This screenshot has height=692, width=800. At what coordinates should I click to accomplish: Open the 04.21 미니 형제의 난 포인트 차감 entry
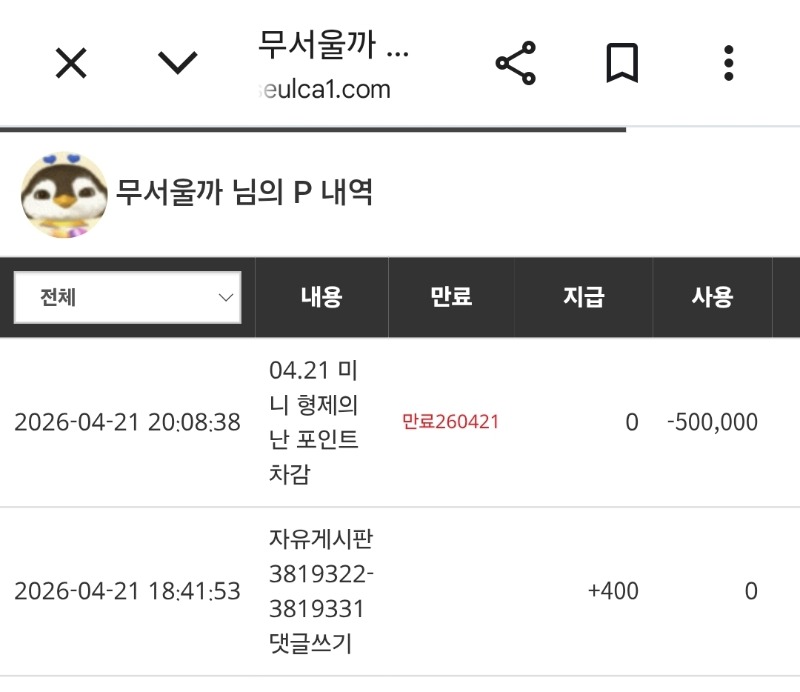(314, 422)
